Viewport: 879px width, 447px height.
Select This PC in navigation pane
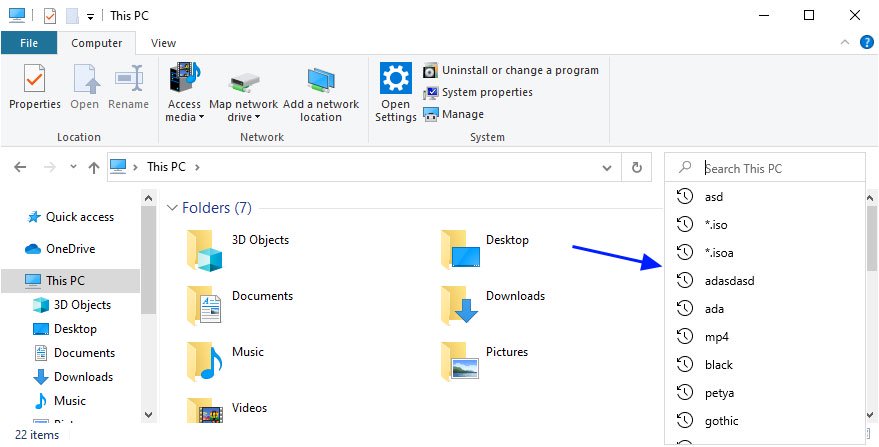70,280
